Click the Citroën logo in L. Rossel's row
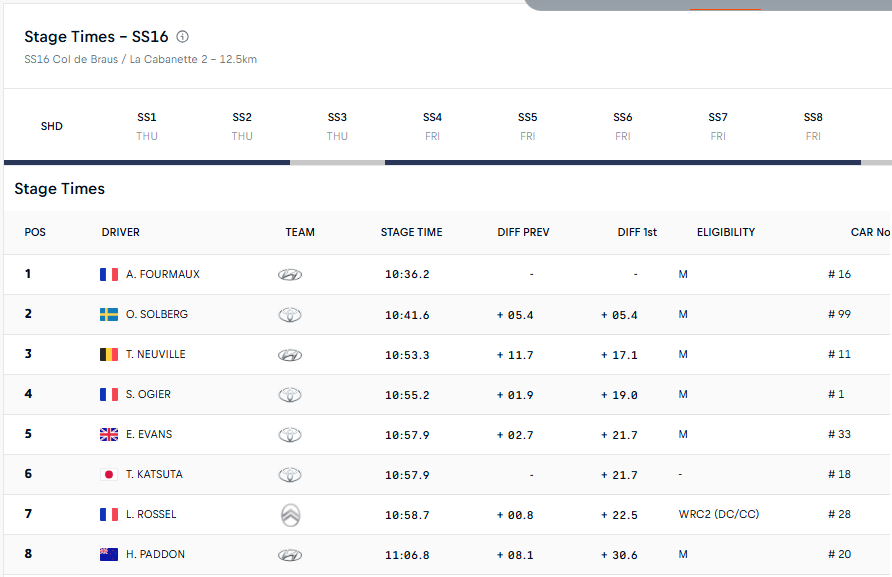The image size is (892, 577). pyautogui.click(x=290, y=515)
